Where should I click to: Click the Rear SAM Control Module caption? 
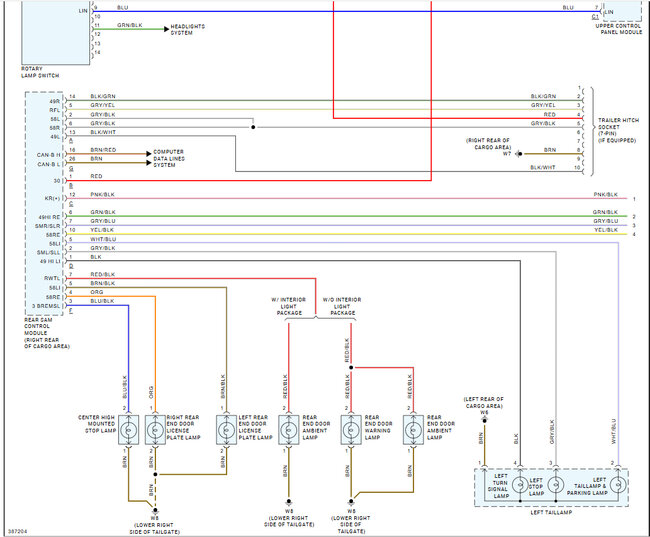(x=46, y=333)
